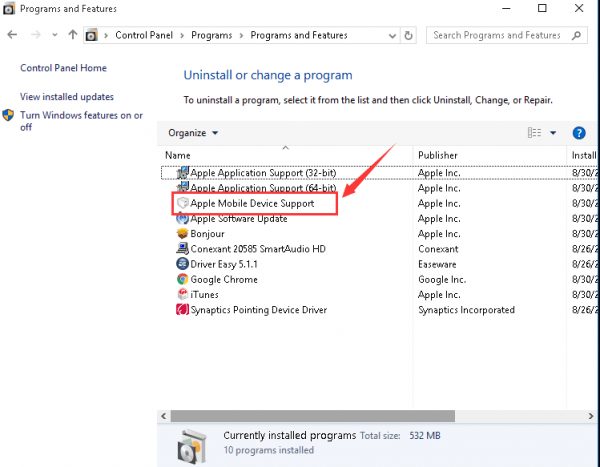Image resolution: width=600 pixels, height=467 pixels.
Task: Click the Apple Software Update icon
Action: tap(183, 219)
